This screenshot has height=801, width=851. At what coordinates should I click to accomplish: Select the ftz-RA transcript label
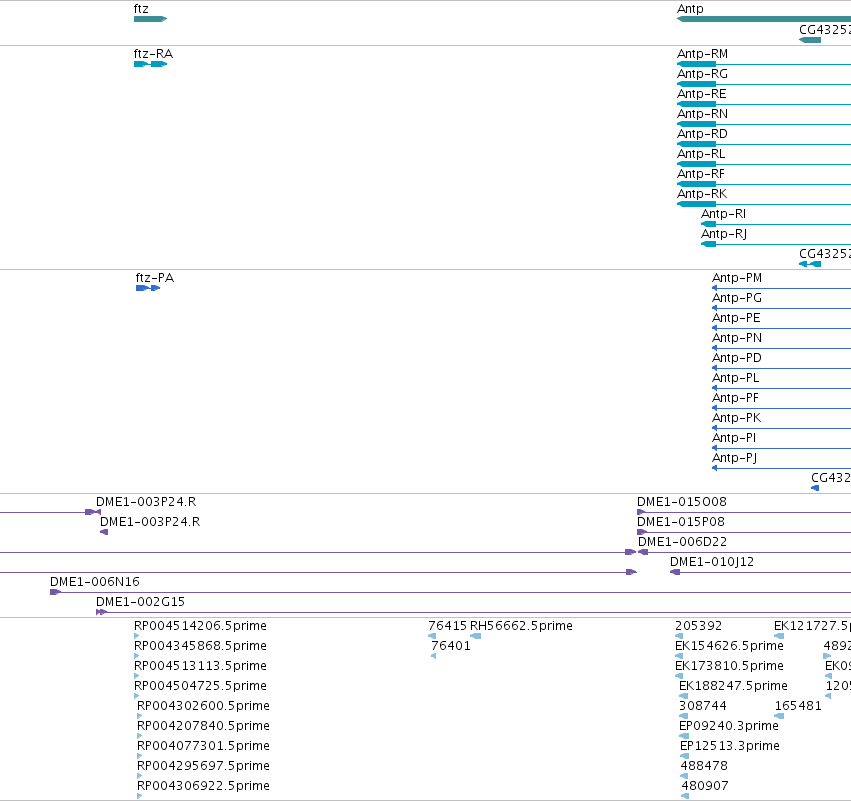pyautogui.click(x=153, y=54)
